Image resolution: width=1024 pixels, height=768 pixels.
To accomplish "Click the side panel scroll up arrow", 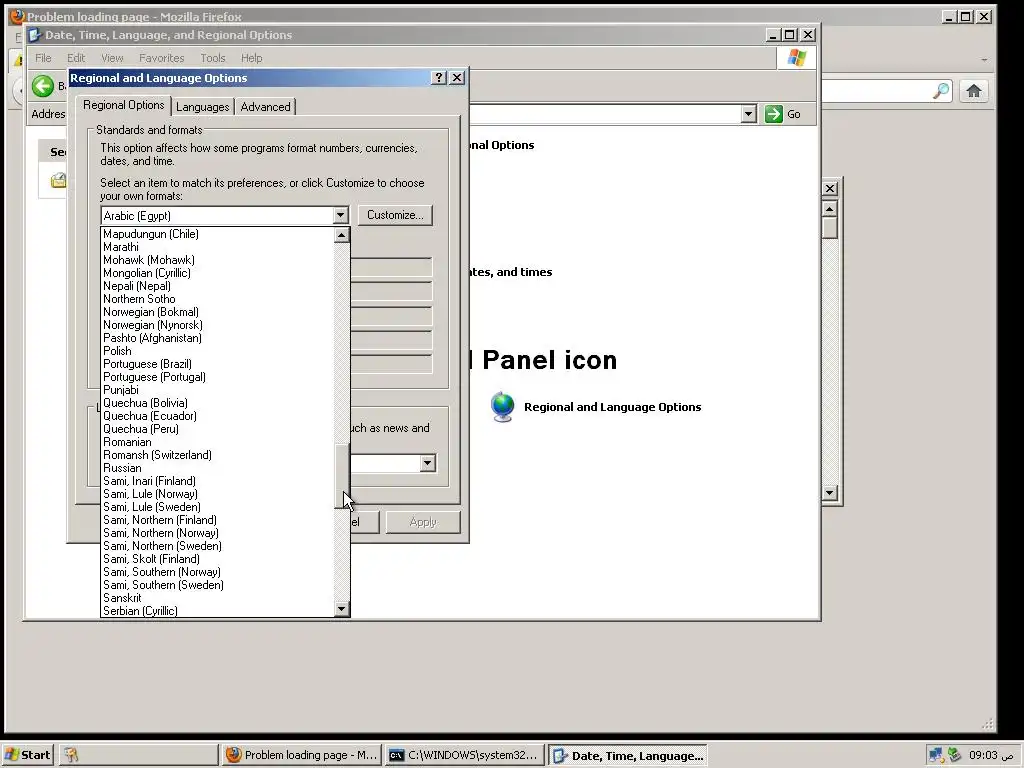I will [829, 208].
